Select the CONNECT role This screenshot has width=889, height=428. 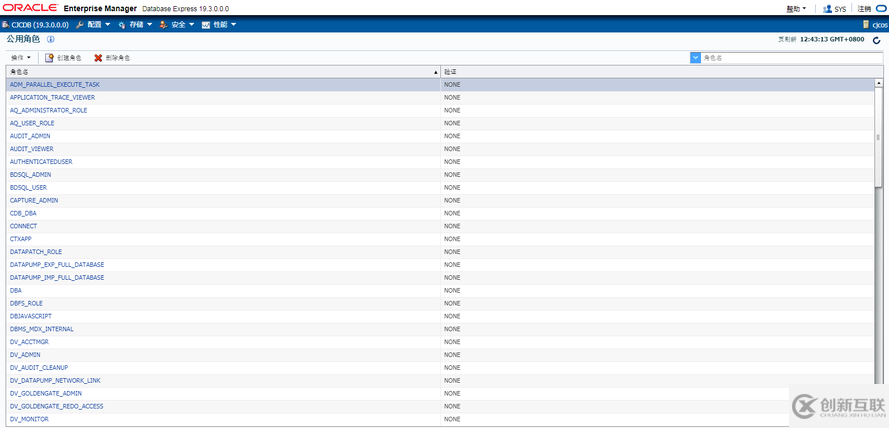pyautogui.click(x=23, y=226)
